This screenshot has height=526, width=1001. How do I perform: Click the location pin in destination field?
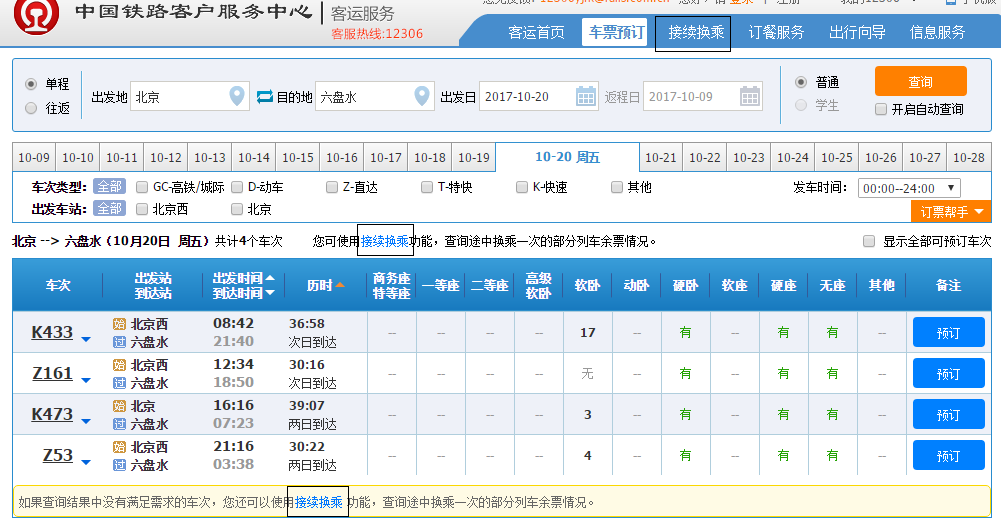pos(422,97)
